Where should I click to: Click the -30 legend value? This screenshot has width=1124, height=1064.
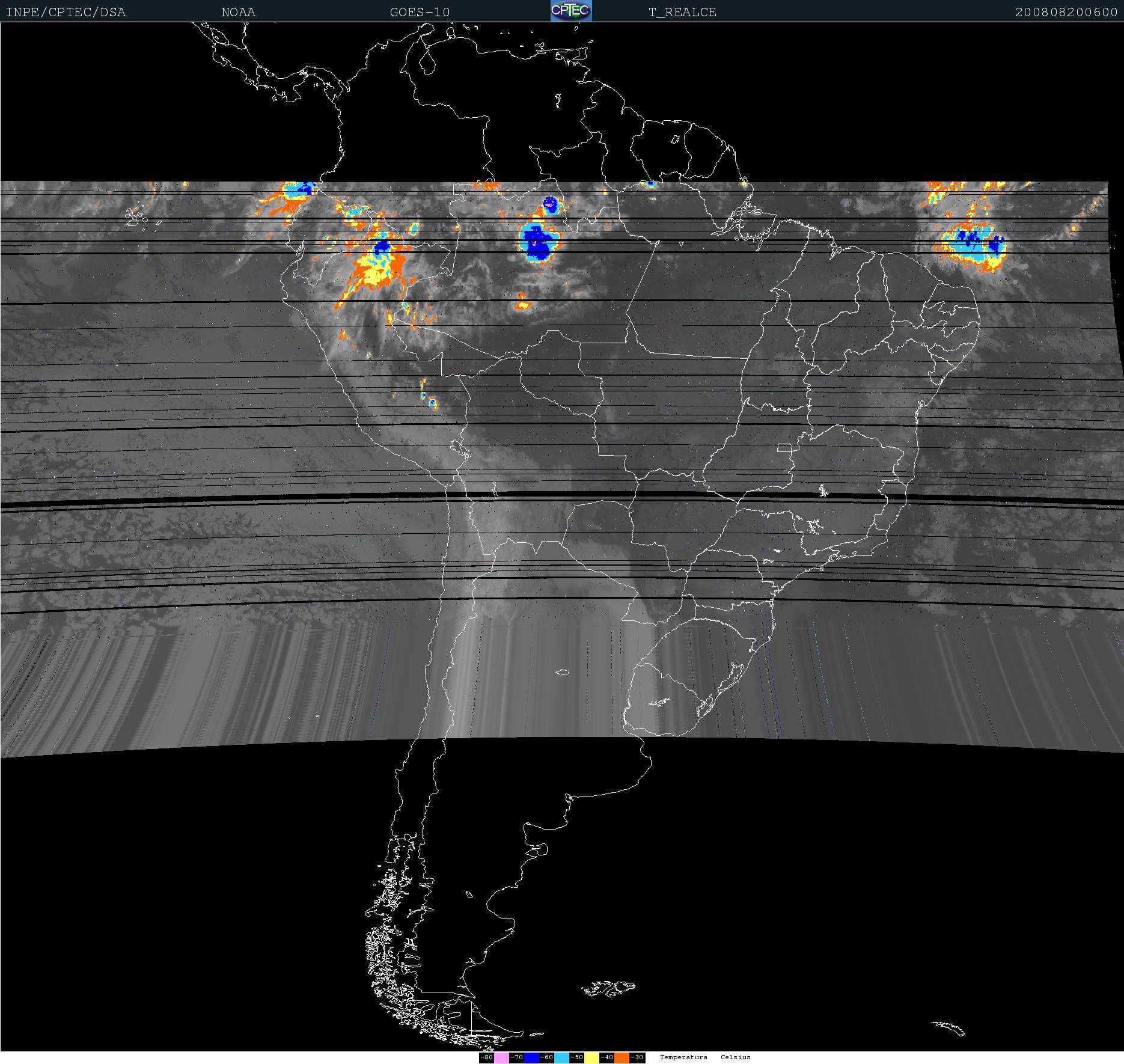637,1057
